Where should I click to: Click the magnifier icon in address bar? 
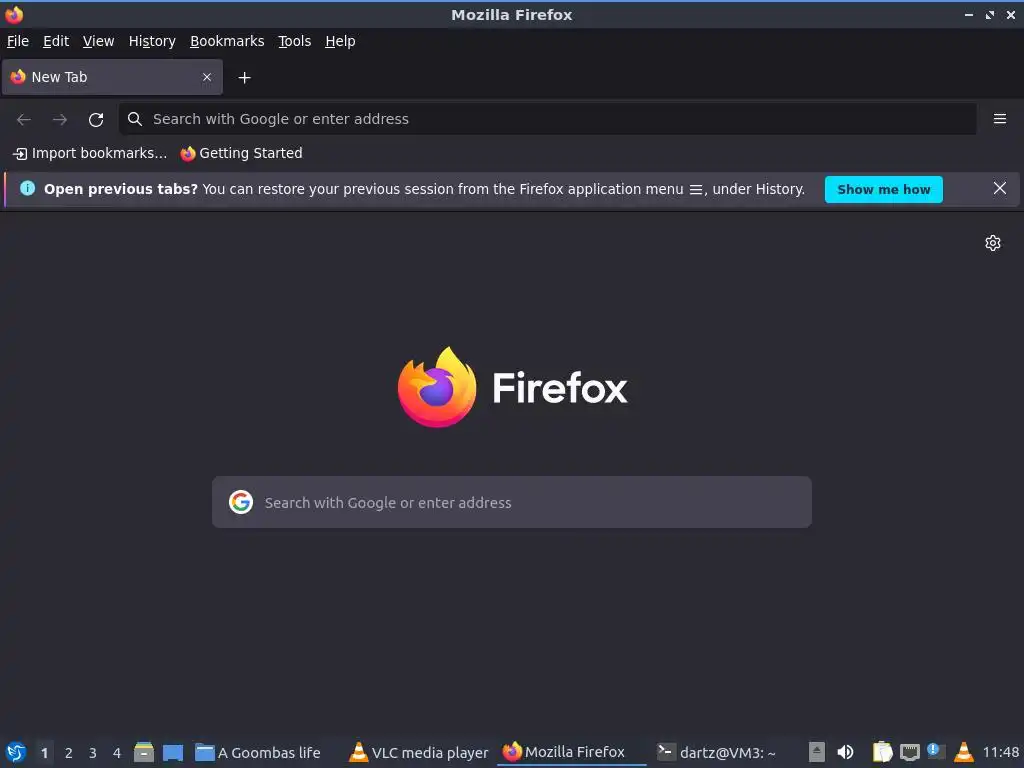coord(135,119)
